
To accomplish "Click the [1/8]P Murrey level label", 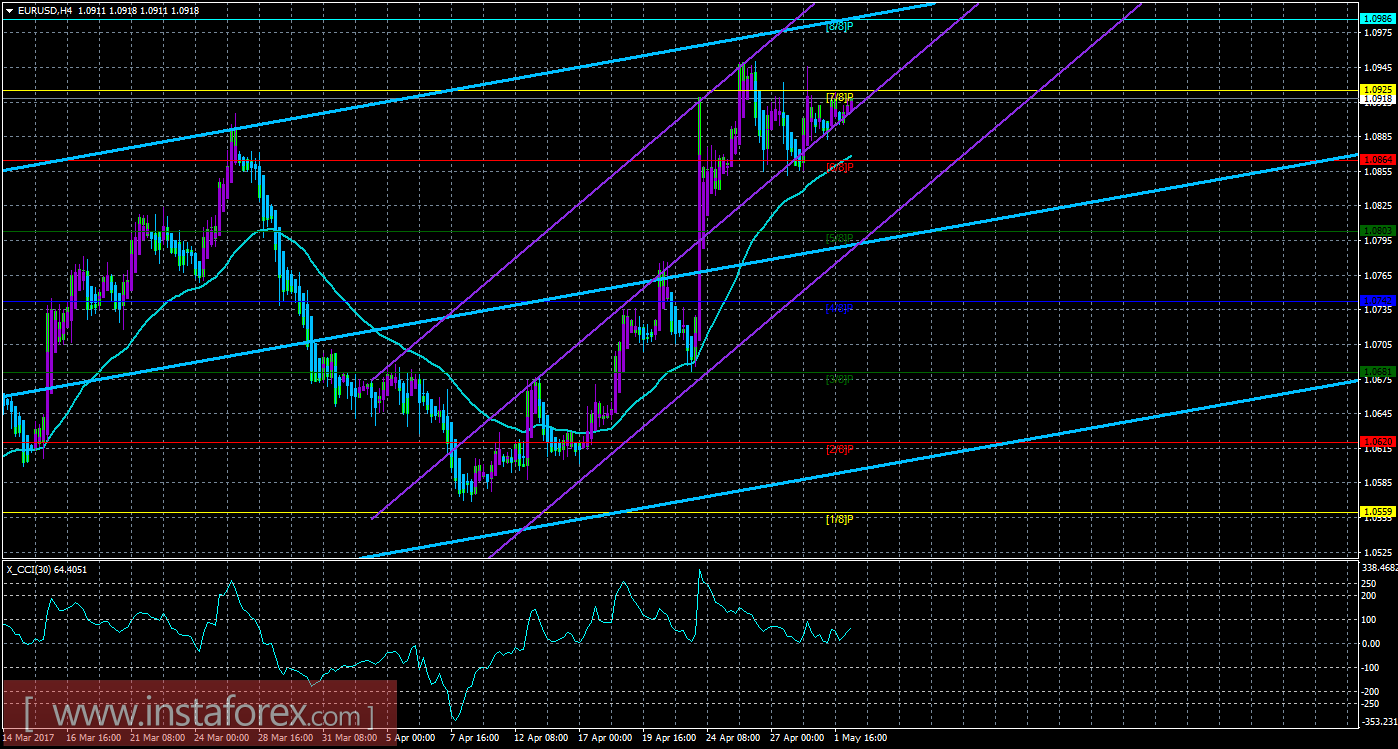I will click(839, 519).
